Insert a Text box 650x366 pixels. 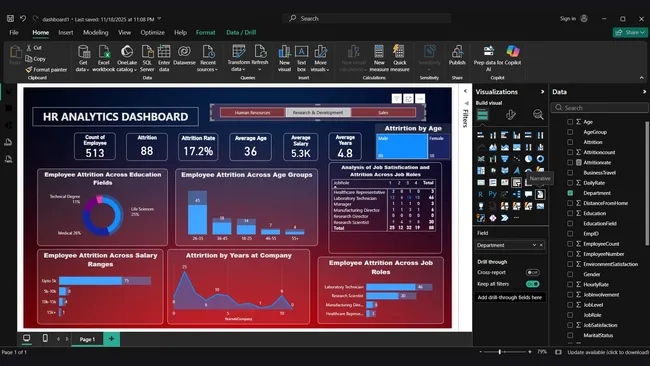tap(301, 58)
